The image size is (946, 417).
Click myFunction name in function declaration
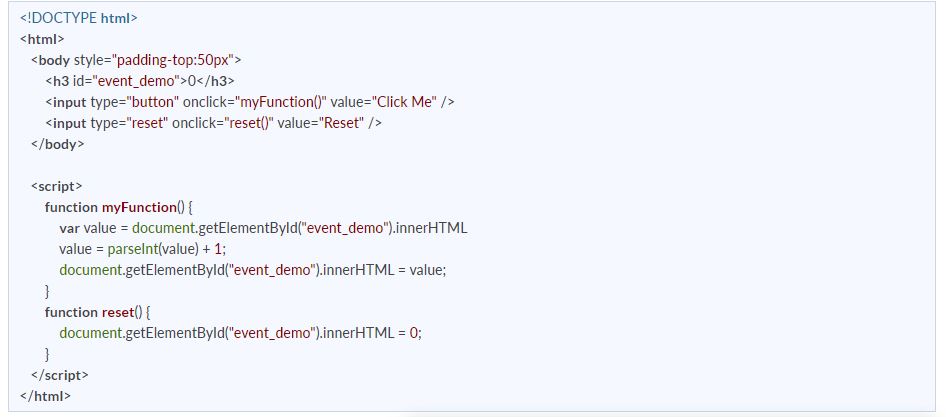pos(138,207)
